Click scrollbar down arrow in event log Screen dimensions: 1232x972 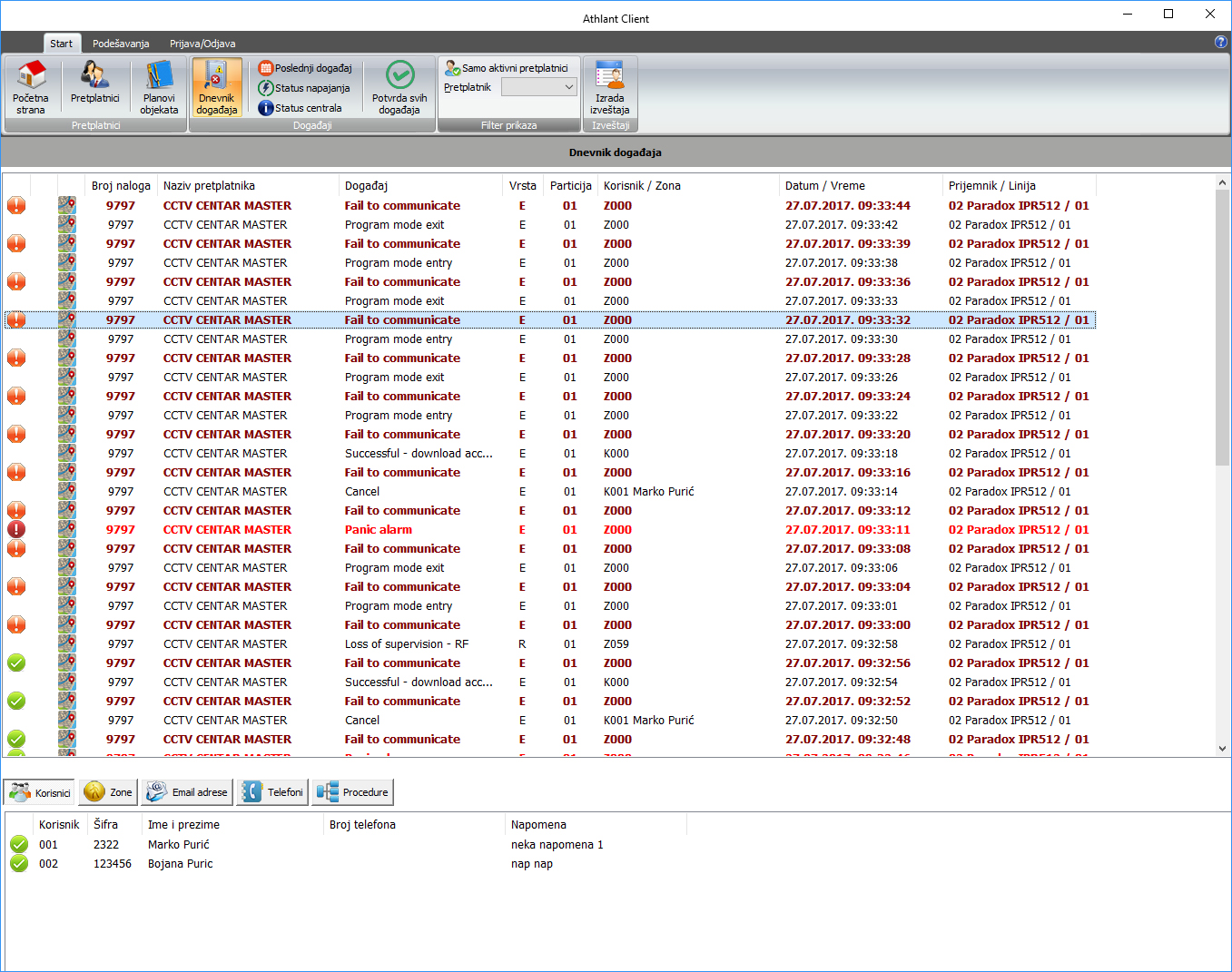[1222, 749]
